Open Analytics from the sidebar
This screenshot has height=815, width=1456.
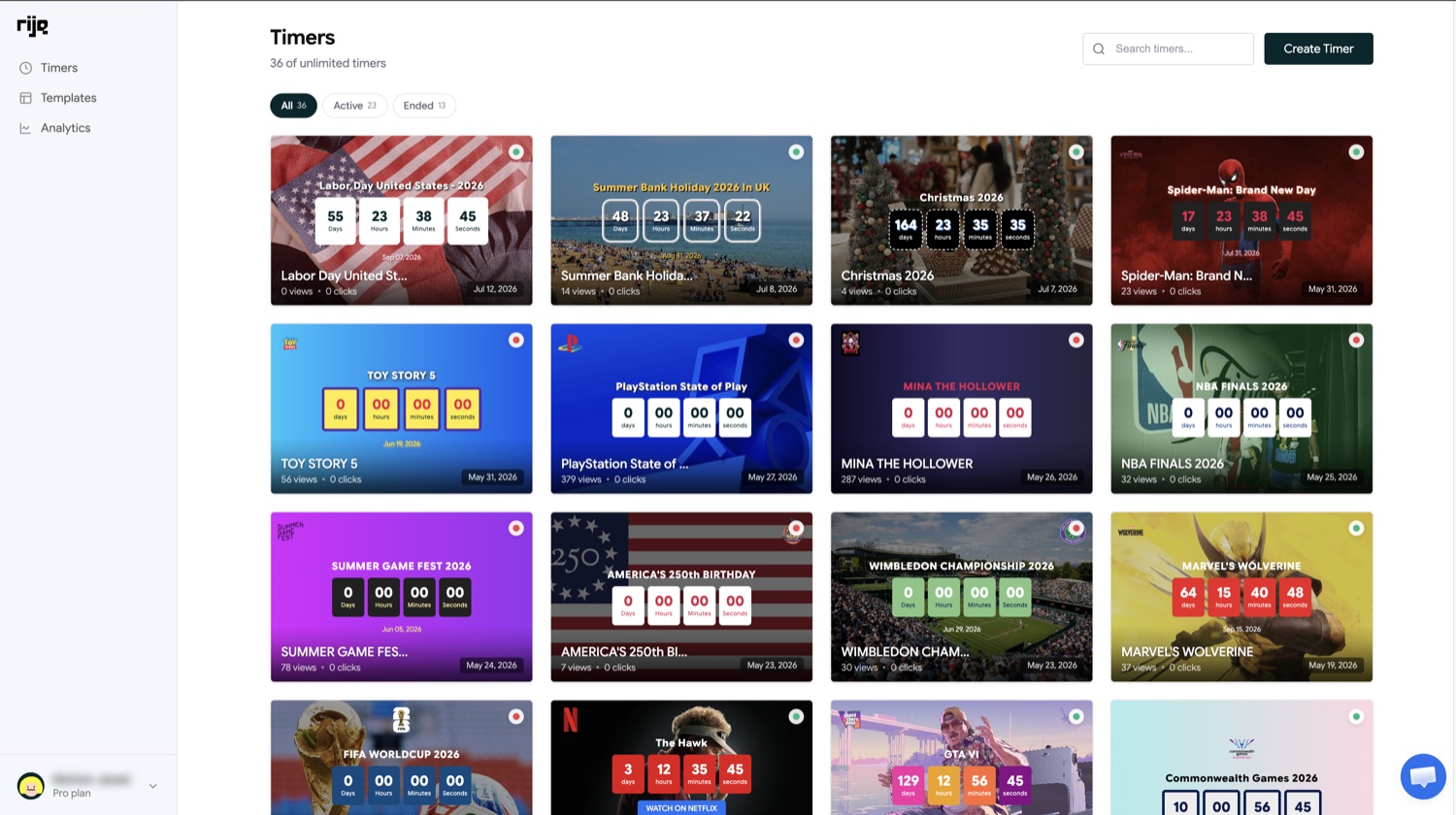(65, 128)
